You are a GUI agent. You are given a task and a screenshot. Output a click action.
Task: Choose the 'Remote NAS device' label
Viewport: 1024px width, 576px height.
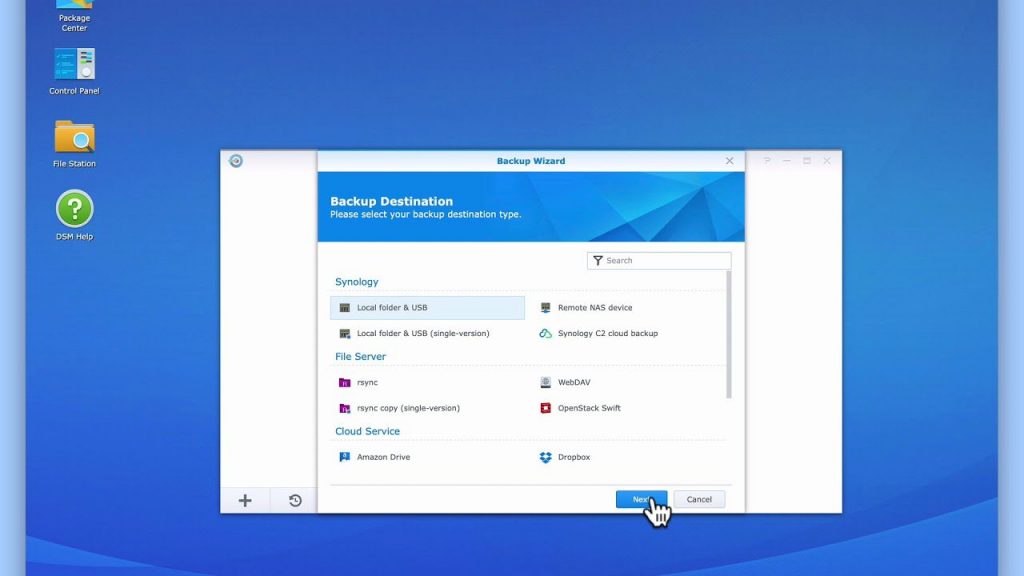tap(595, 308)
